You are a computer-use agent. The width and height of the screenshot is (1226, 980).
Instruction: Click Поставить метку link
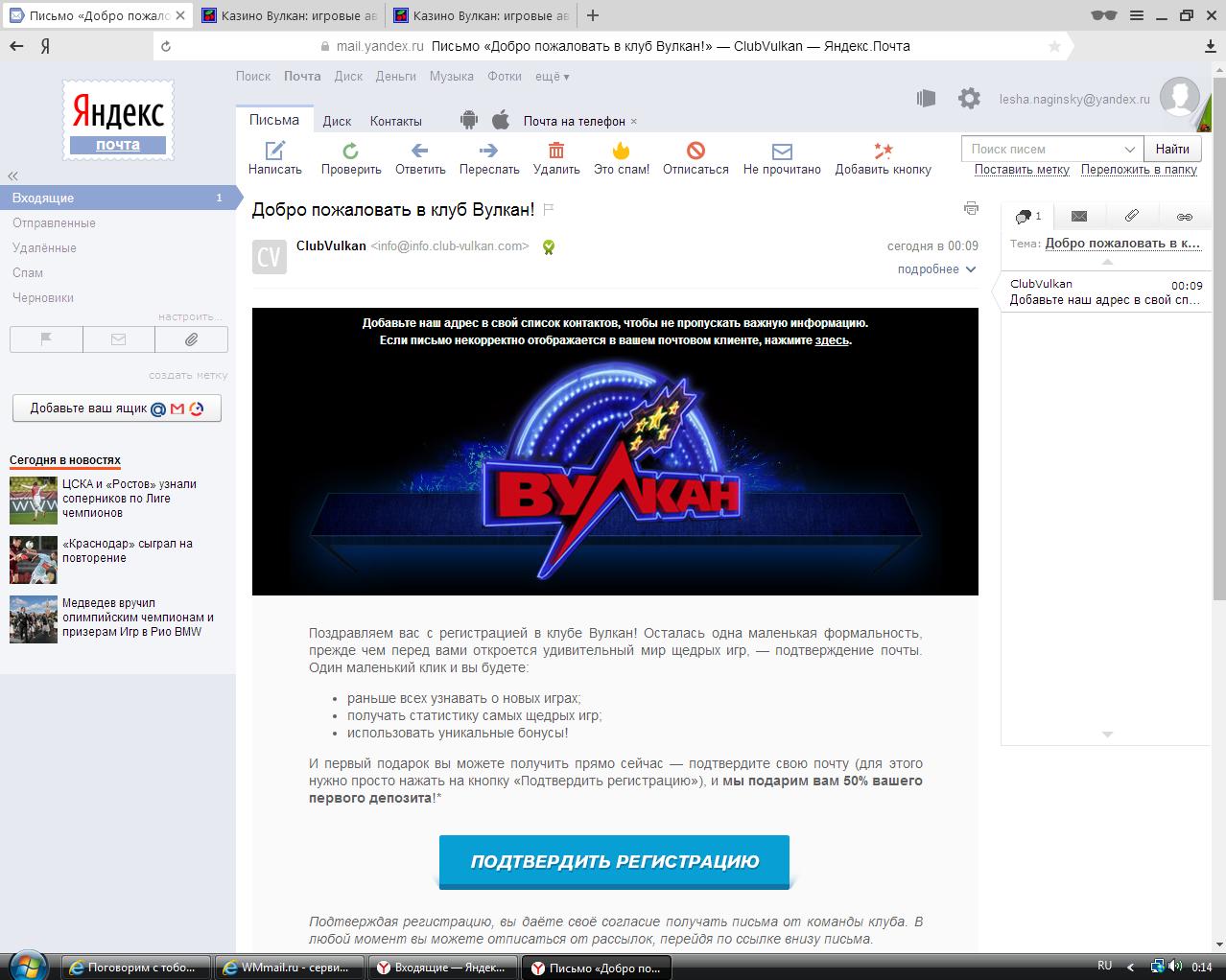1022,170
